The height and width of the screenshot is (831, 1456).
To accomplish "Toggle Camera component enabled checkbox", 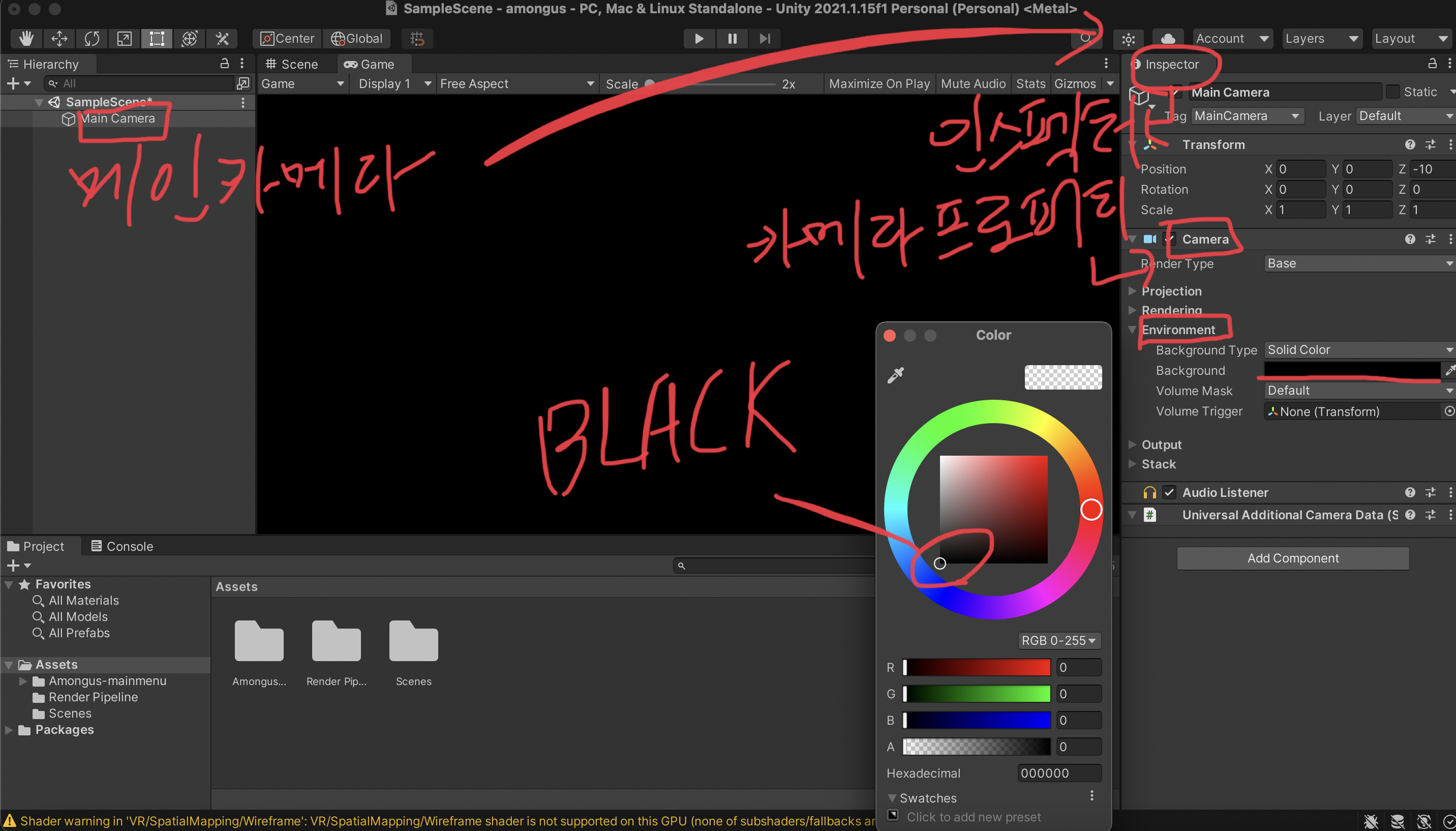I will point(1170,239).
